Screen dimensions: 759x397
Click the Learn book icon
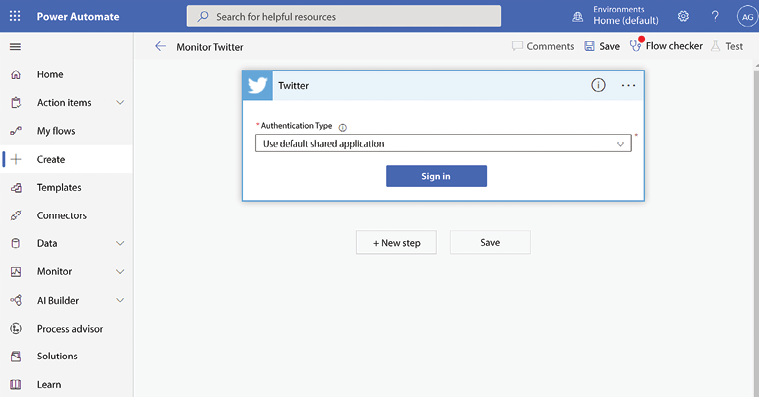(16, 384)
